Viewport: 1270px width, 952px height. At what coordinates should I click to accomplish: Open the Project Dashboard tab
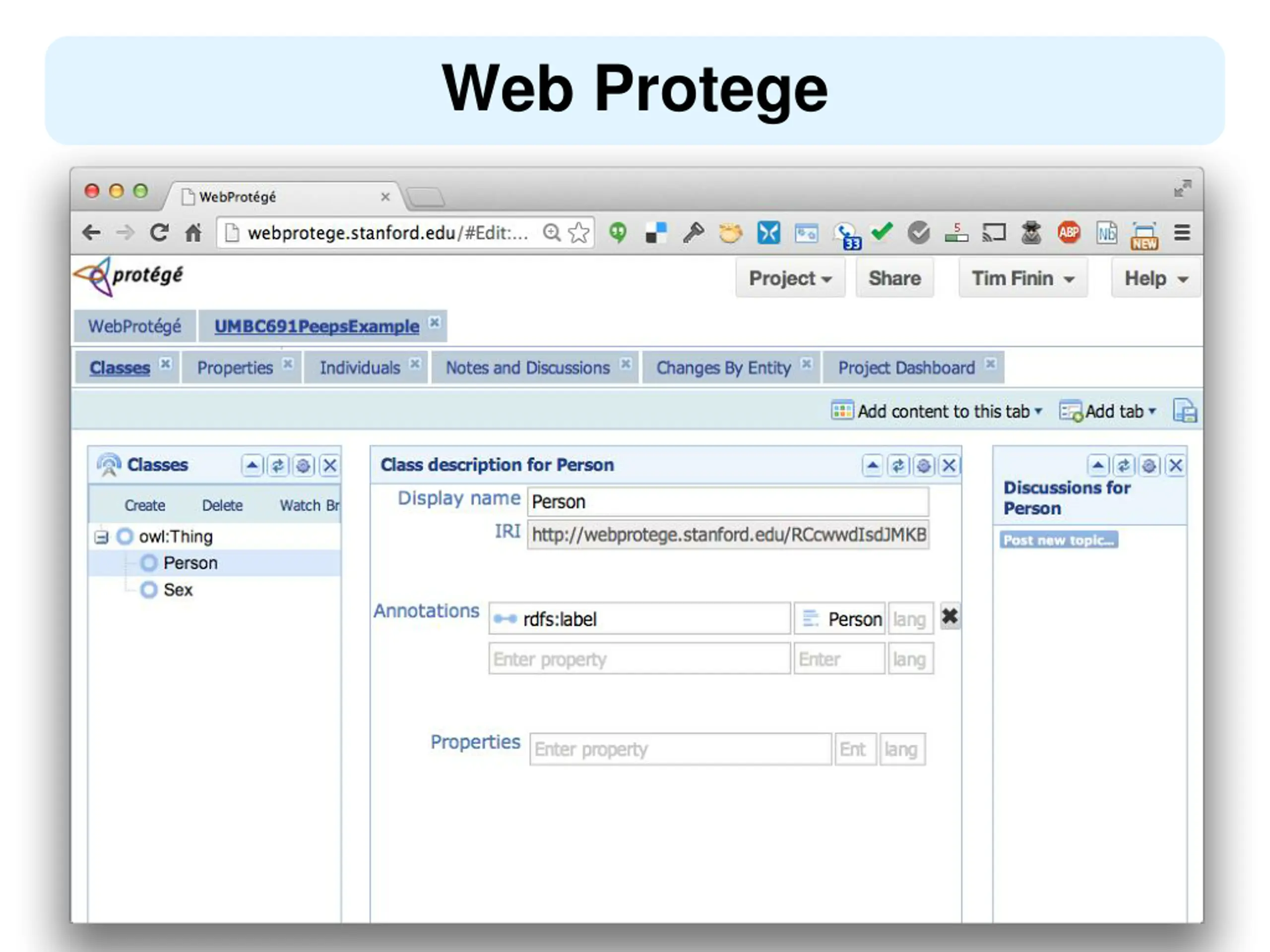[906, 368]
